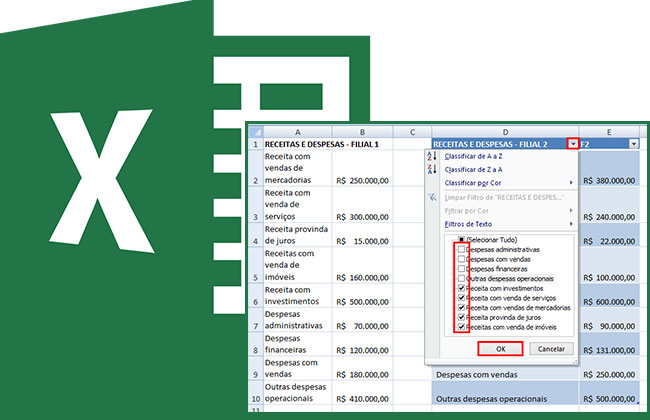This screenshot has height=420, width=650.
Task: Uncheck Receita provinda de juros
Action: coord(461,317)
